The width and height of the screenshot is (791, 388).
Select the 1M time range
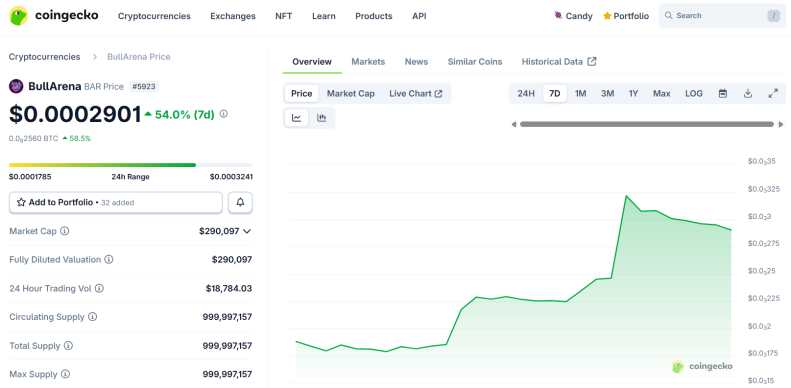coord(581,93)
